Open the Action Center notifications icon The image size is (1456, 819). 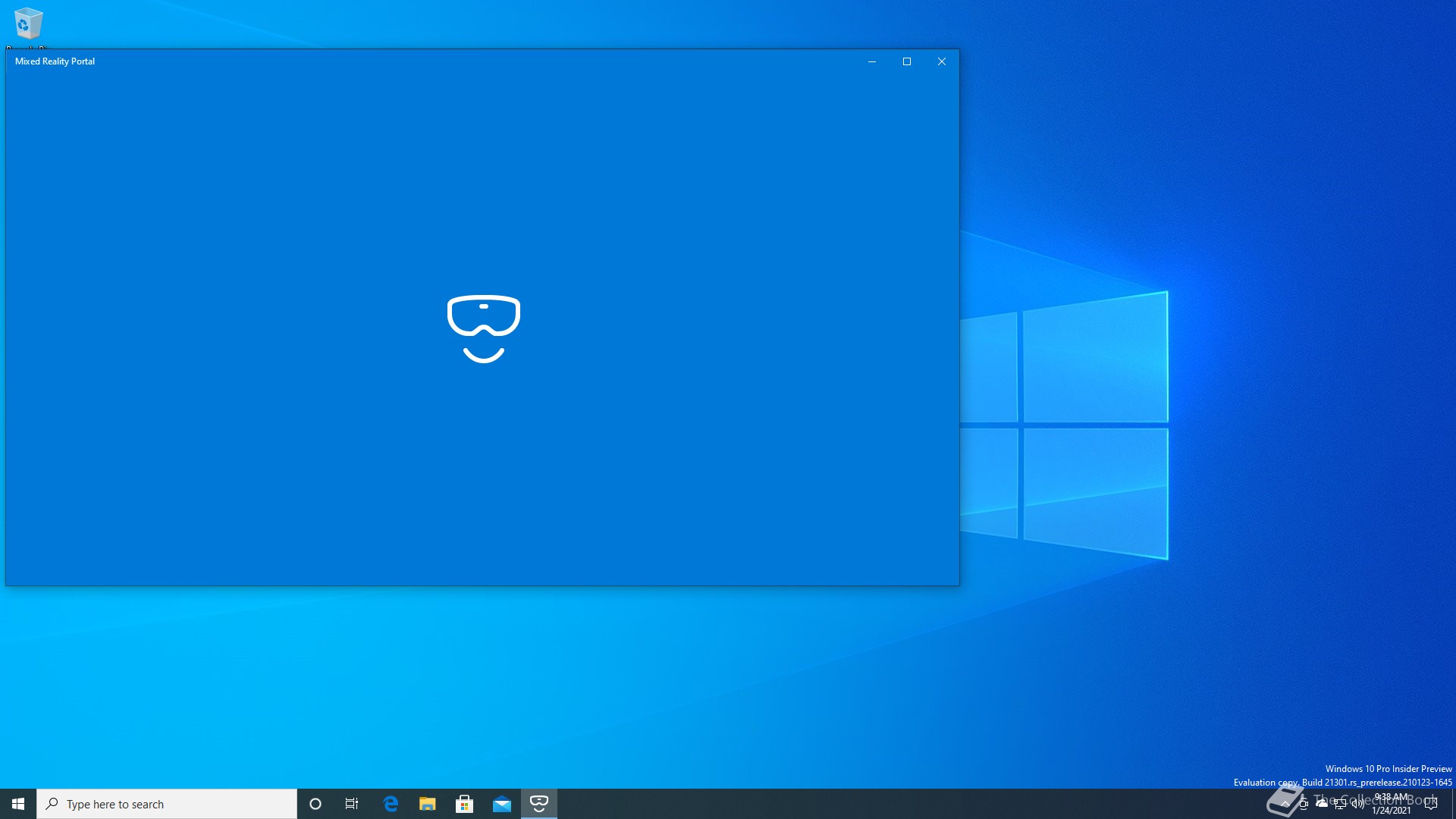click(1431, 804)
